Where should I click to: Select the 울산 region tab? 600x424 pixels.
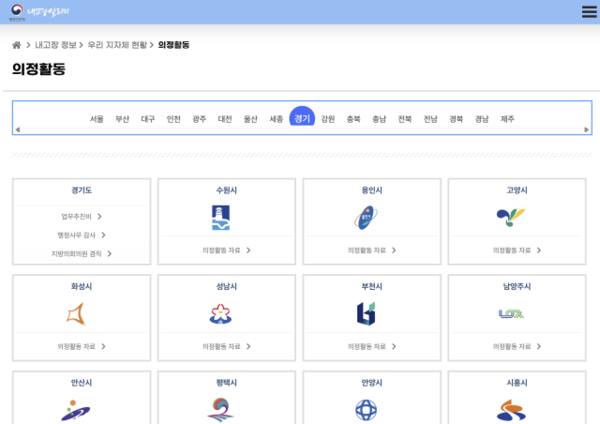click(251, 119)
